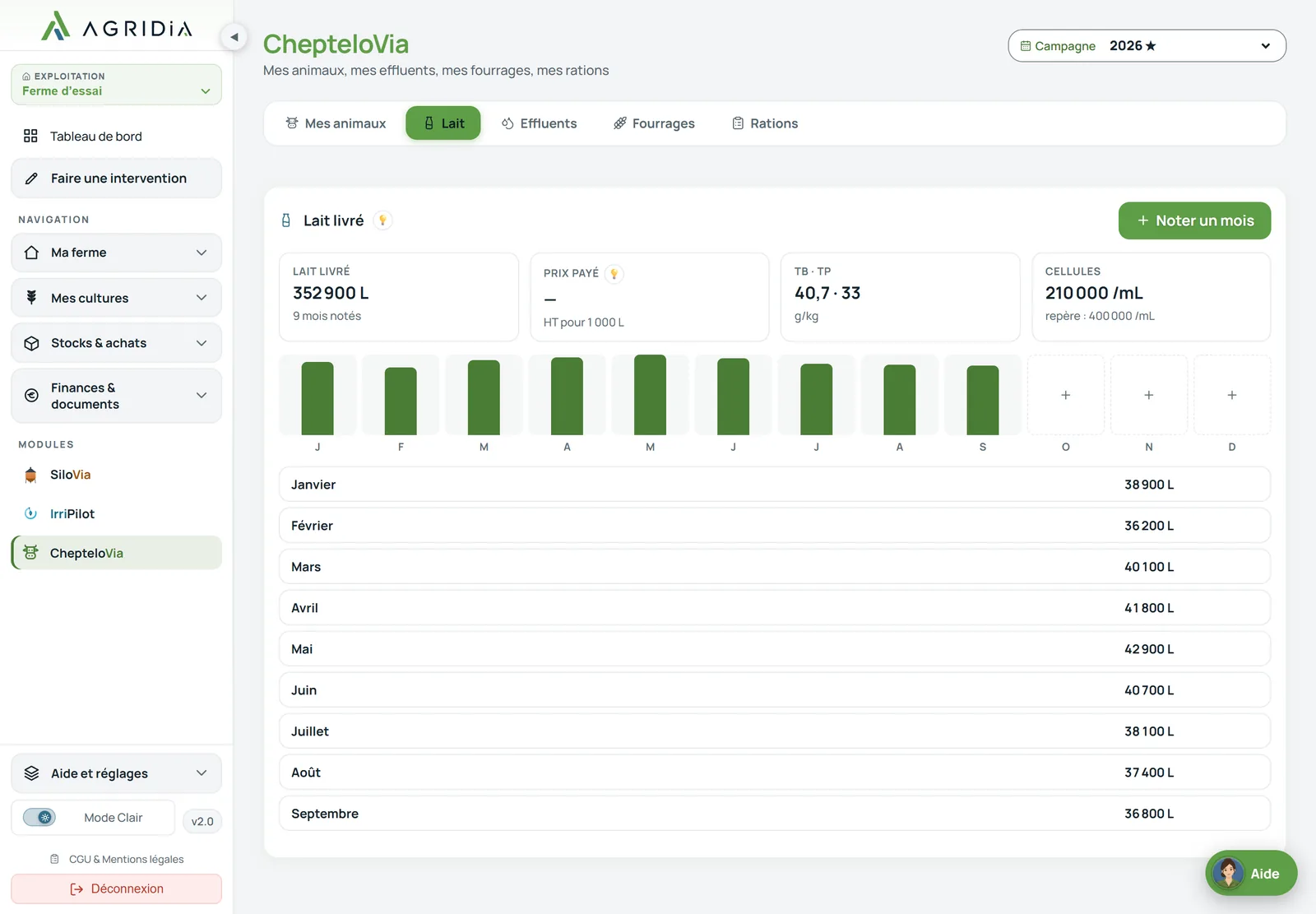Expand the Ma ferme section
The image size is (1316, 914).
116,253
